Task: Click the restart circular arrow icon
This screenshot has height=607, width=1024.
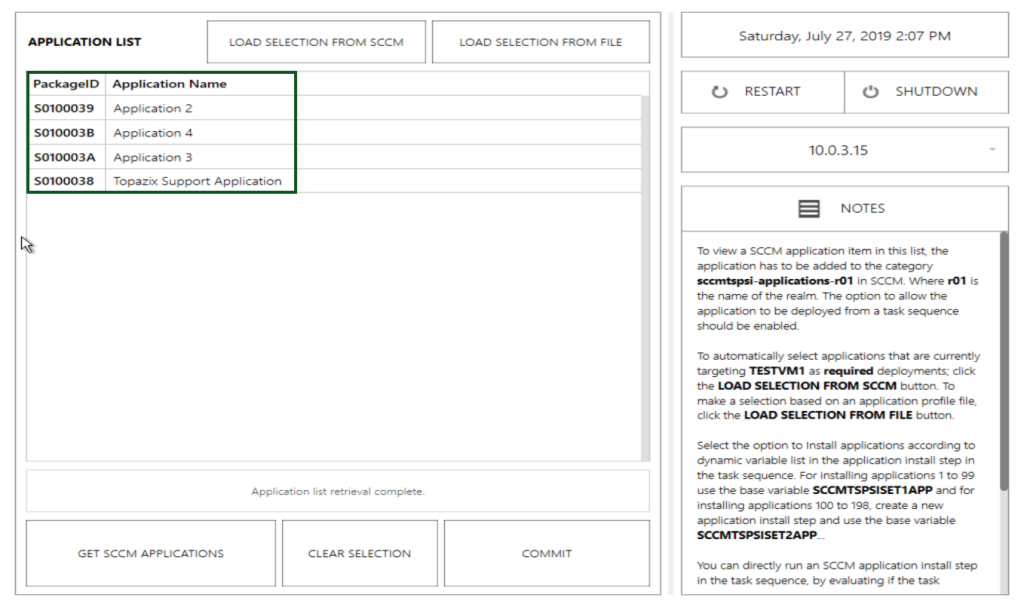Action: click(720, 92)
